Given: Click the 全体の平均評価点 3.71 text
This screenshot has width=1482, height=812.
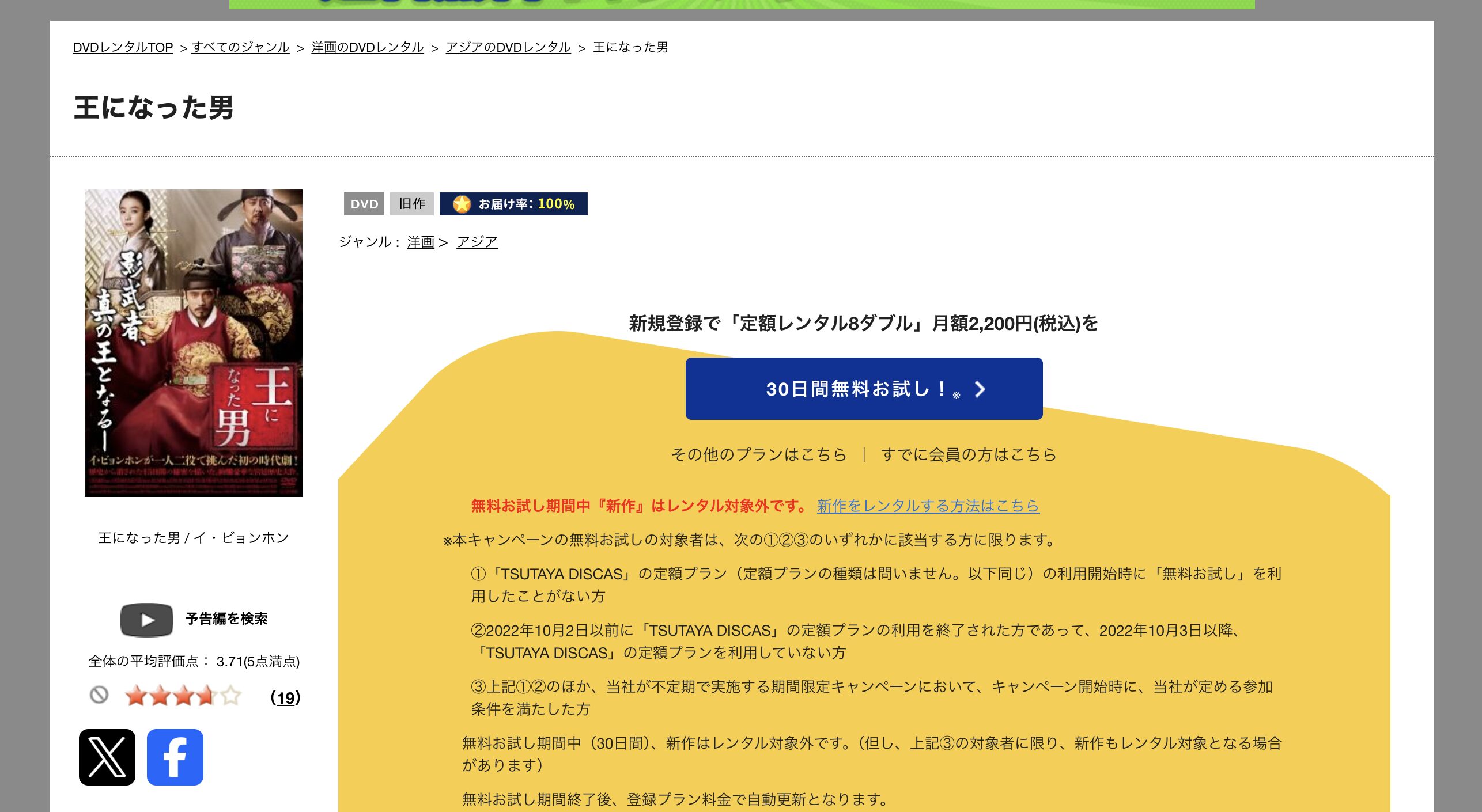Looking at the screenshot, I should [194, 661].
